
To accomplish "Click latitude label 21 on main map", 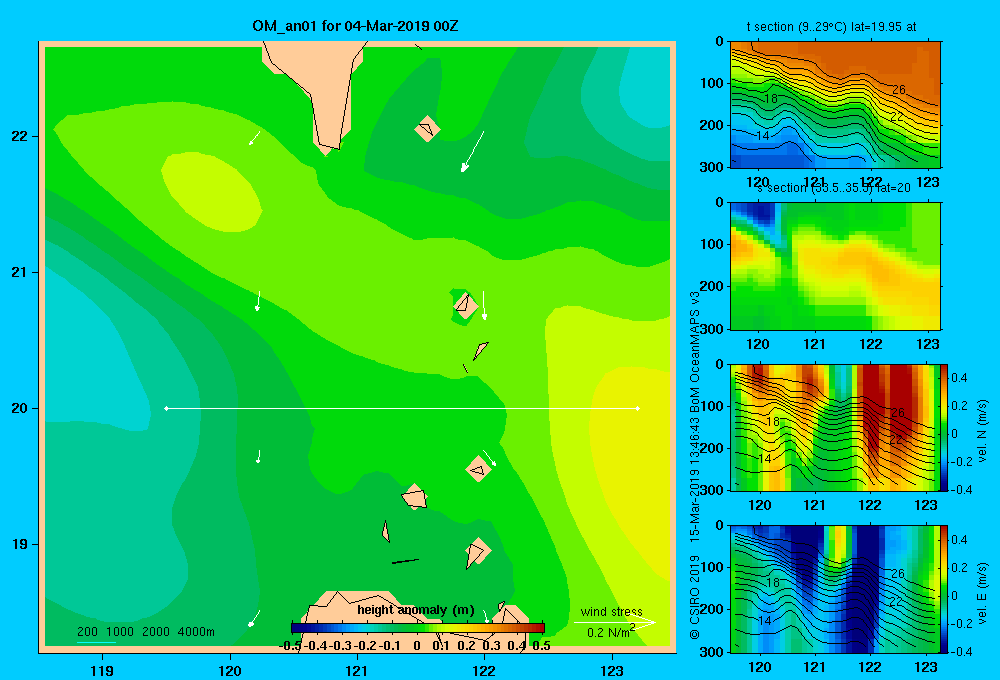I will 19,272.
